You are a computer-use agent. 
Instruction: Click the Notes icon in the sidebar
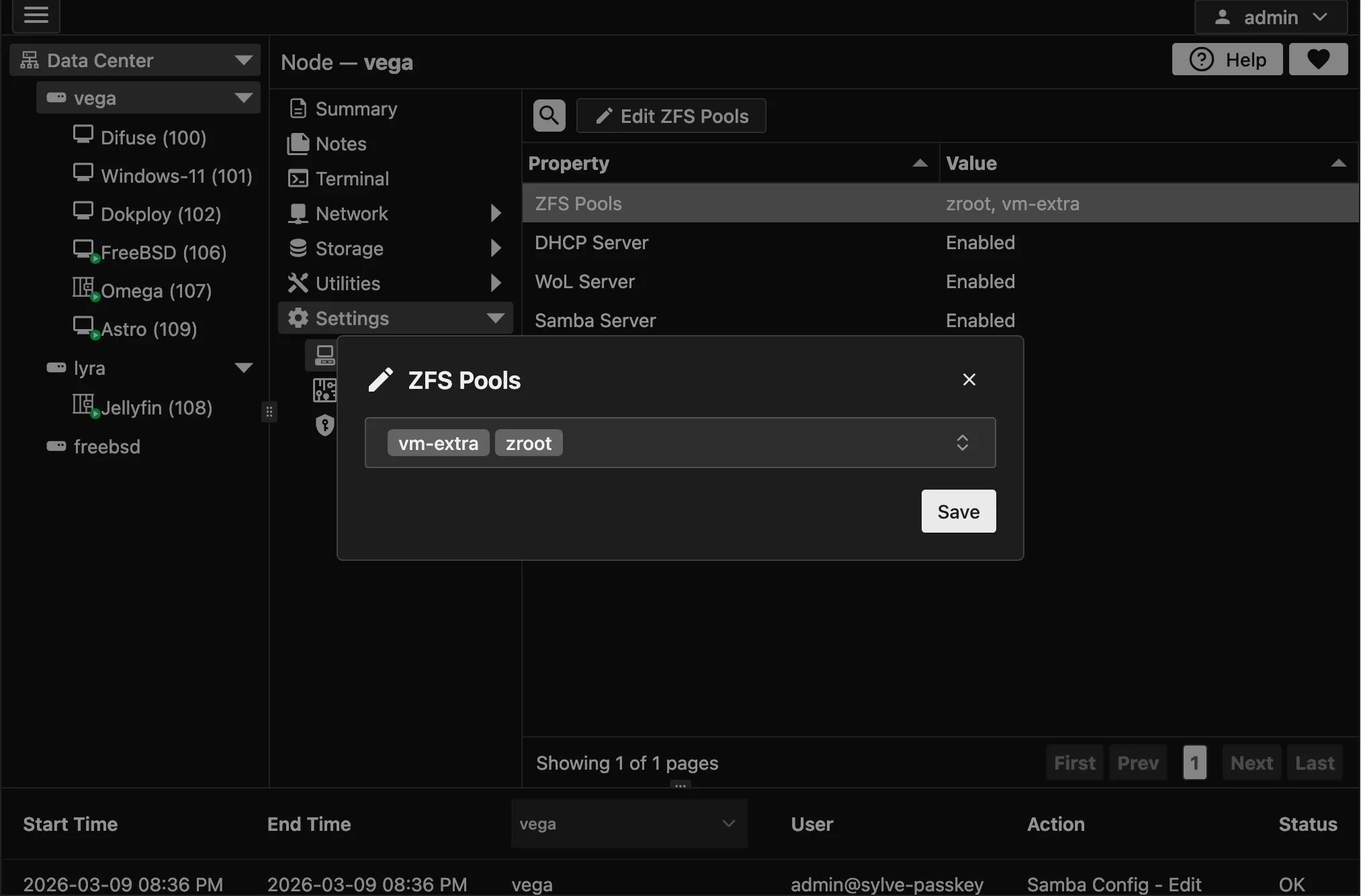pos(298,143)
